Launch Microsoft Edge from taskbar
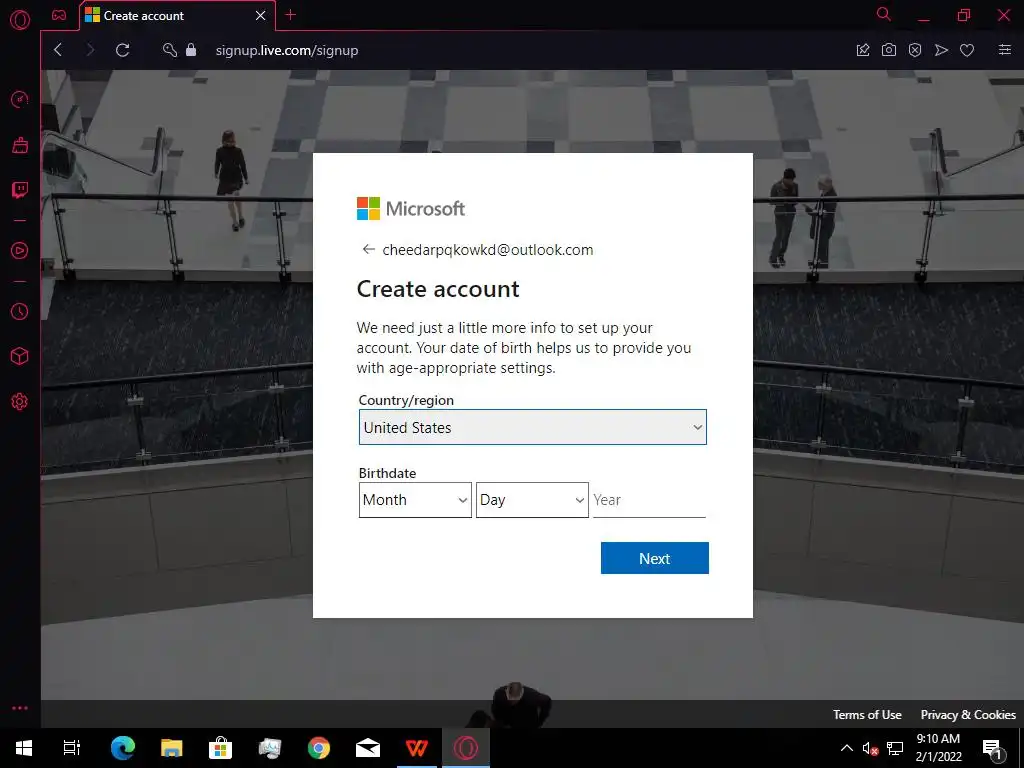This screenshot has width=1024, height=768. click(x=123, y=748)
